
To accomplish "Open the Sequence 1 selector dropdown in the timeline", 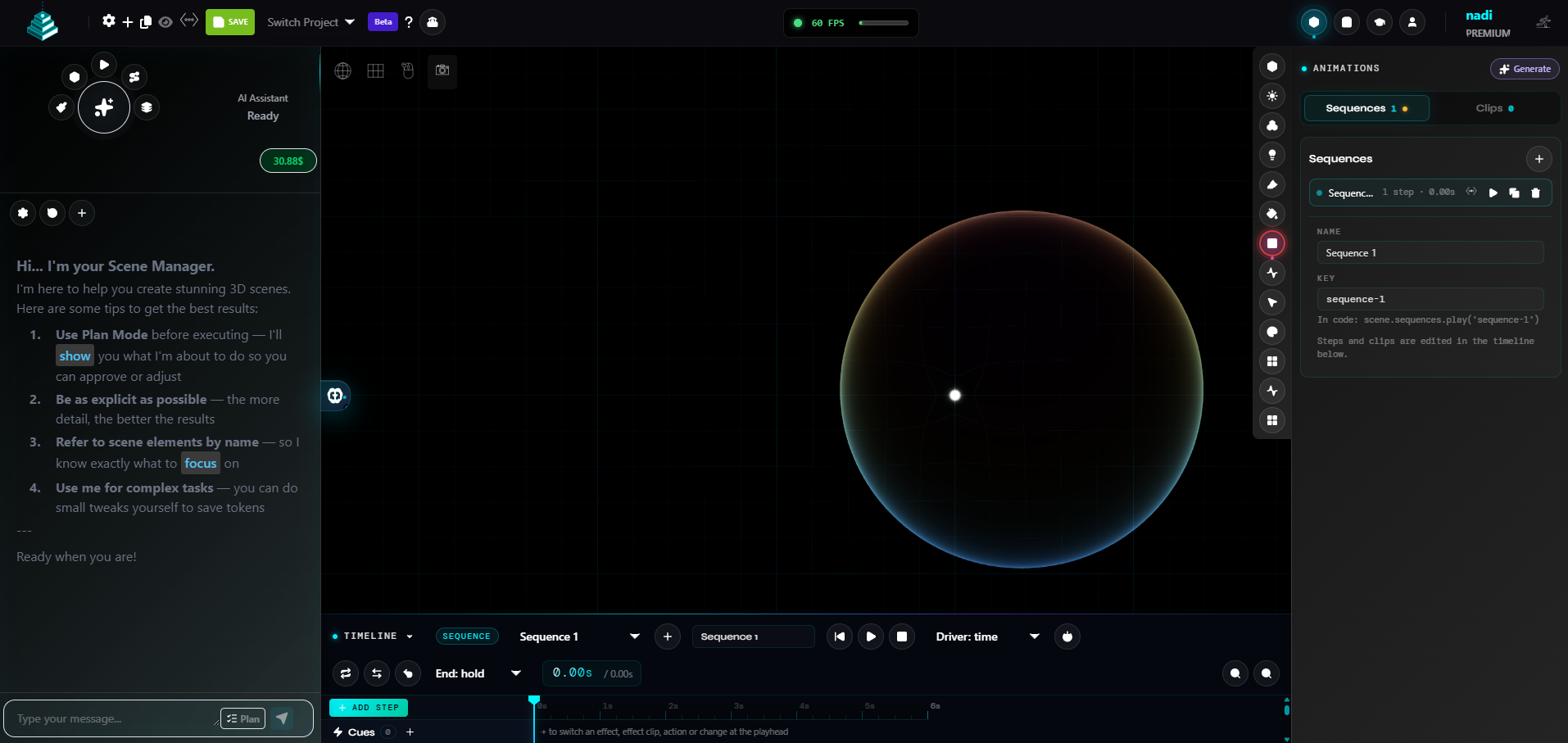I will (578, 637).
